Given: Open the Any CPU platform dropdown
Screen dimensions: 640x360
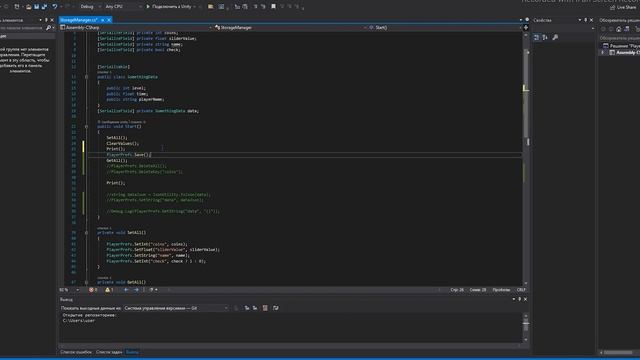Looking at the screenshot, I should click(x=123, y=7).
